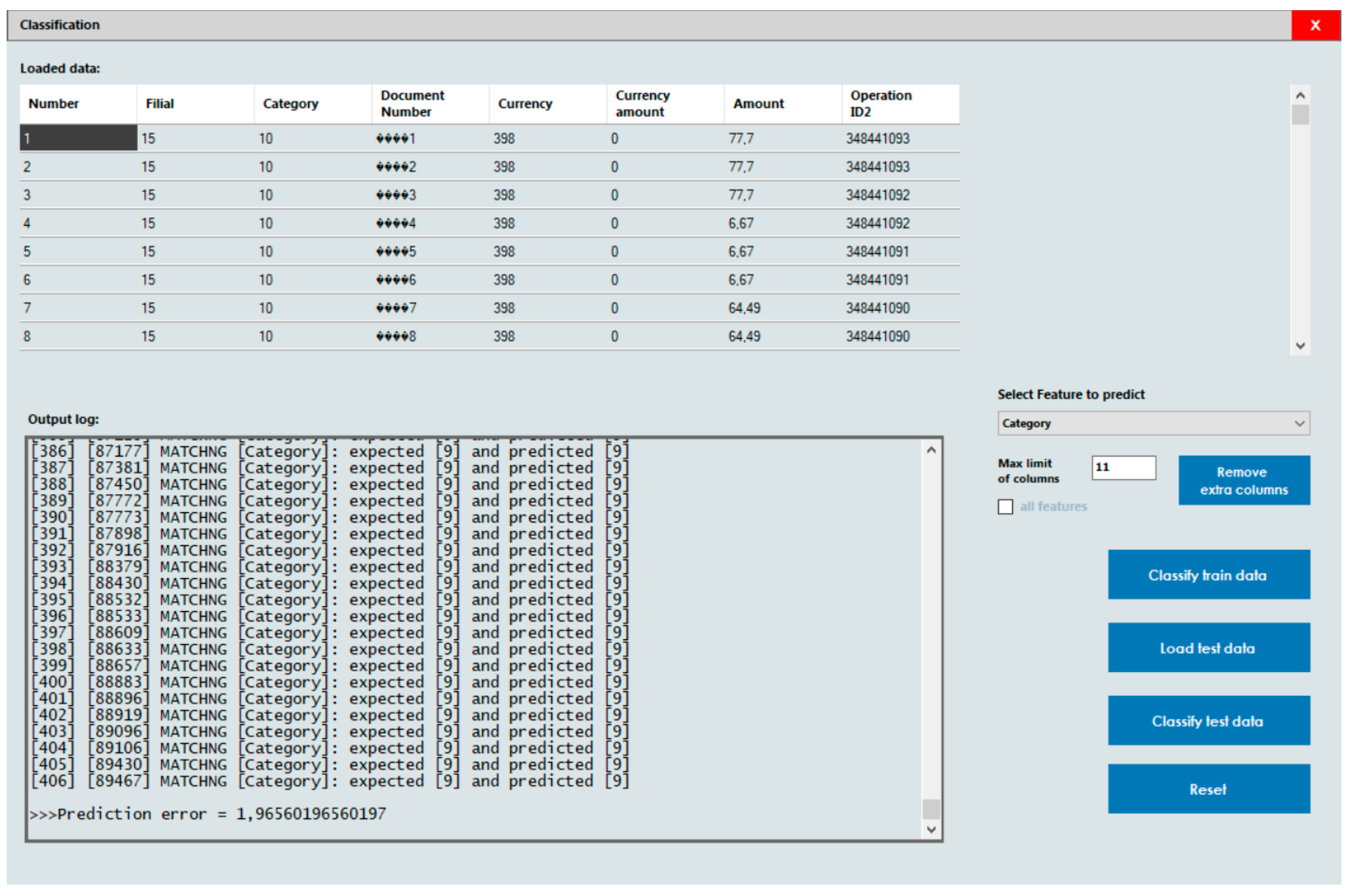This screenshot has height=896, width=1351.
Task: Enable the all features checkbox
Action: click(x=1005, y=507)
